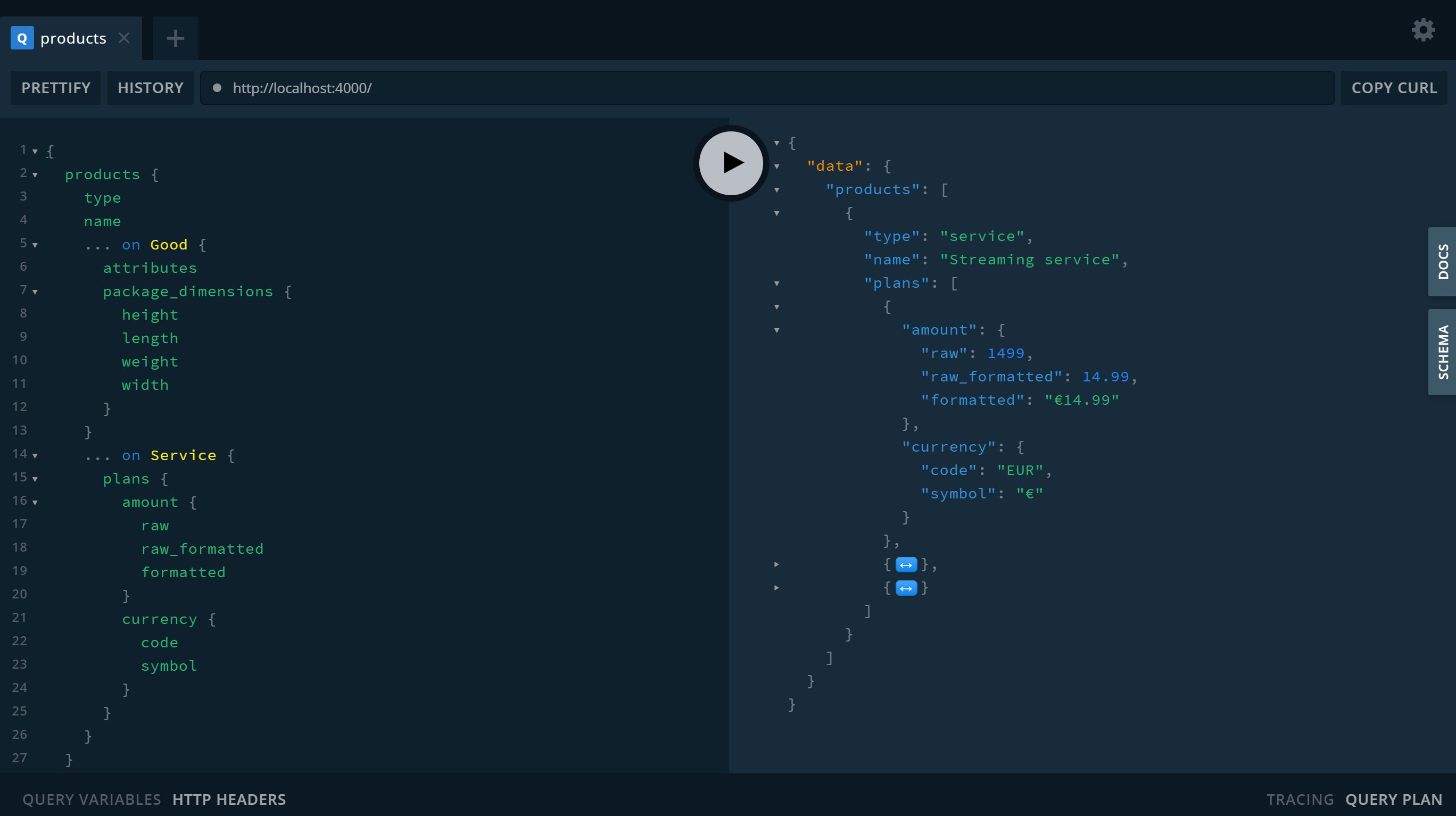1456x816 pixels.
Task: Run the query with the play button
Action: [731, 163]
